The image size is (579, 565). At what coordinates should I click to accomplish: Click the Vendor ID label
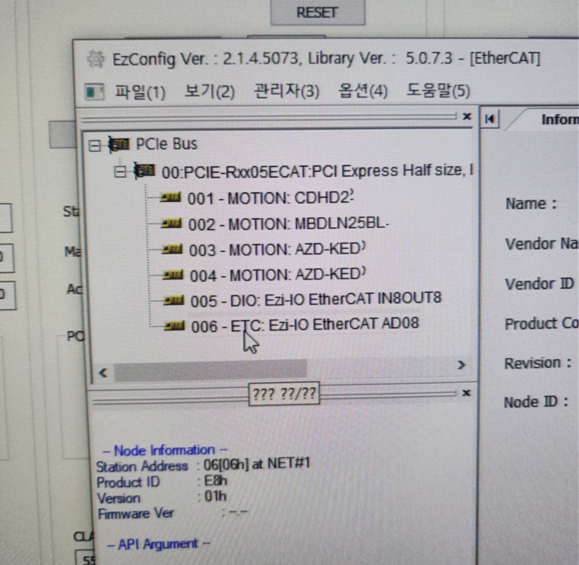[539, 284]
